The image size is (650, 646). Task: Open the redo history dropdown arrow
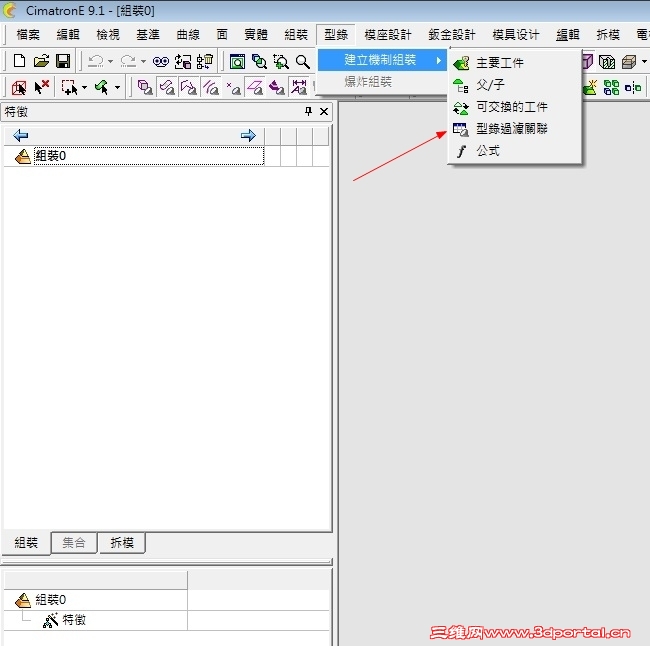pos(143,62)
